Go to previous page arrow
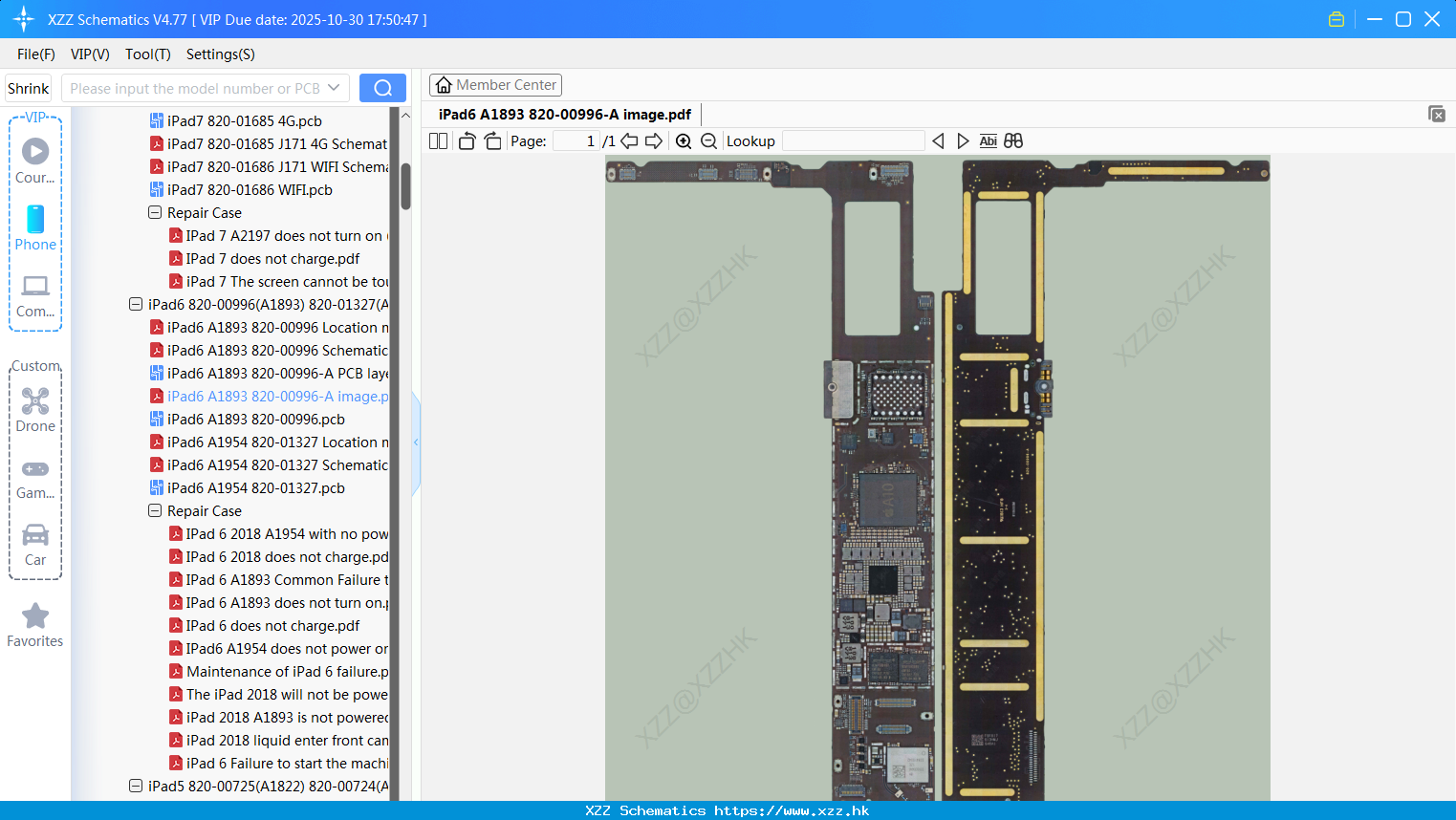This screenshot has height=820, width=1456. 629,140
